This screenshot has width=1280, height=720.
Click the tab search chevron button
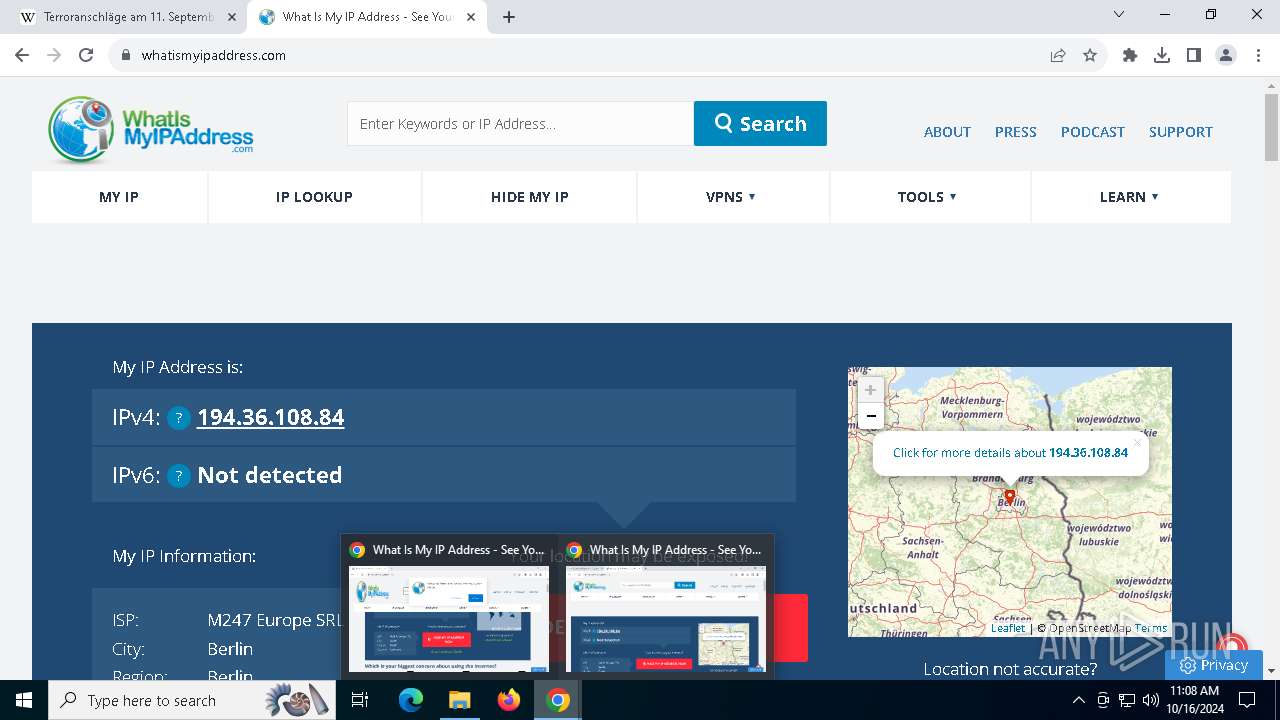[x=1119, y=14]
